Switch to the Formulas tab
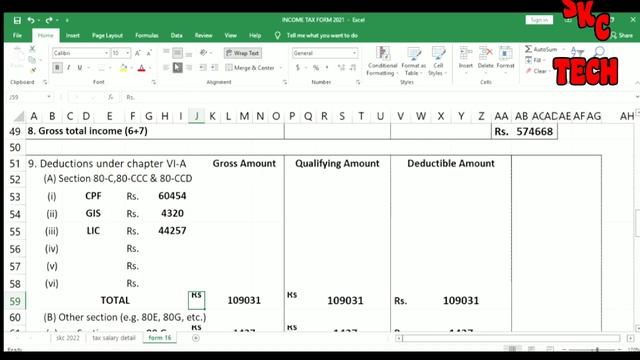Viewport: 640px width, 360px height. coord(147,36)
